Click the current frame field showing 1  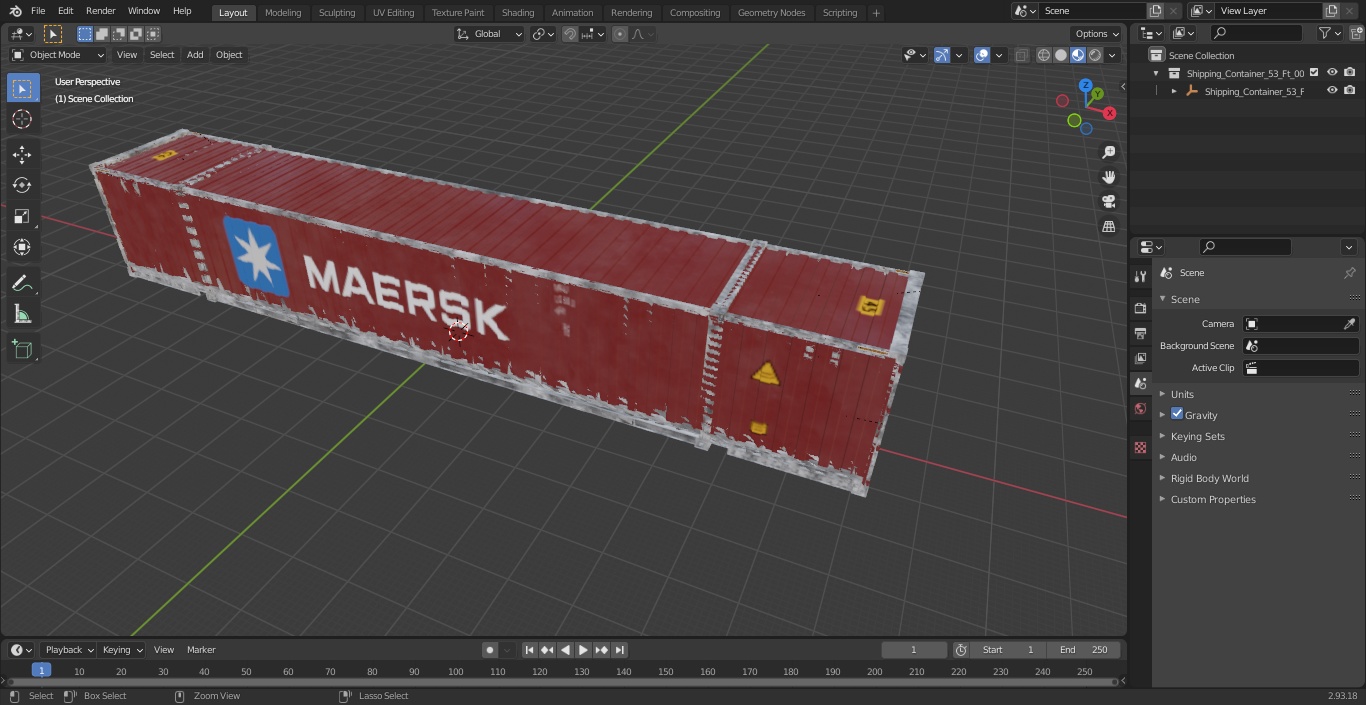pyautogui.click(x=914, y=650)
